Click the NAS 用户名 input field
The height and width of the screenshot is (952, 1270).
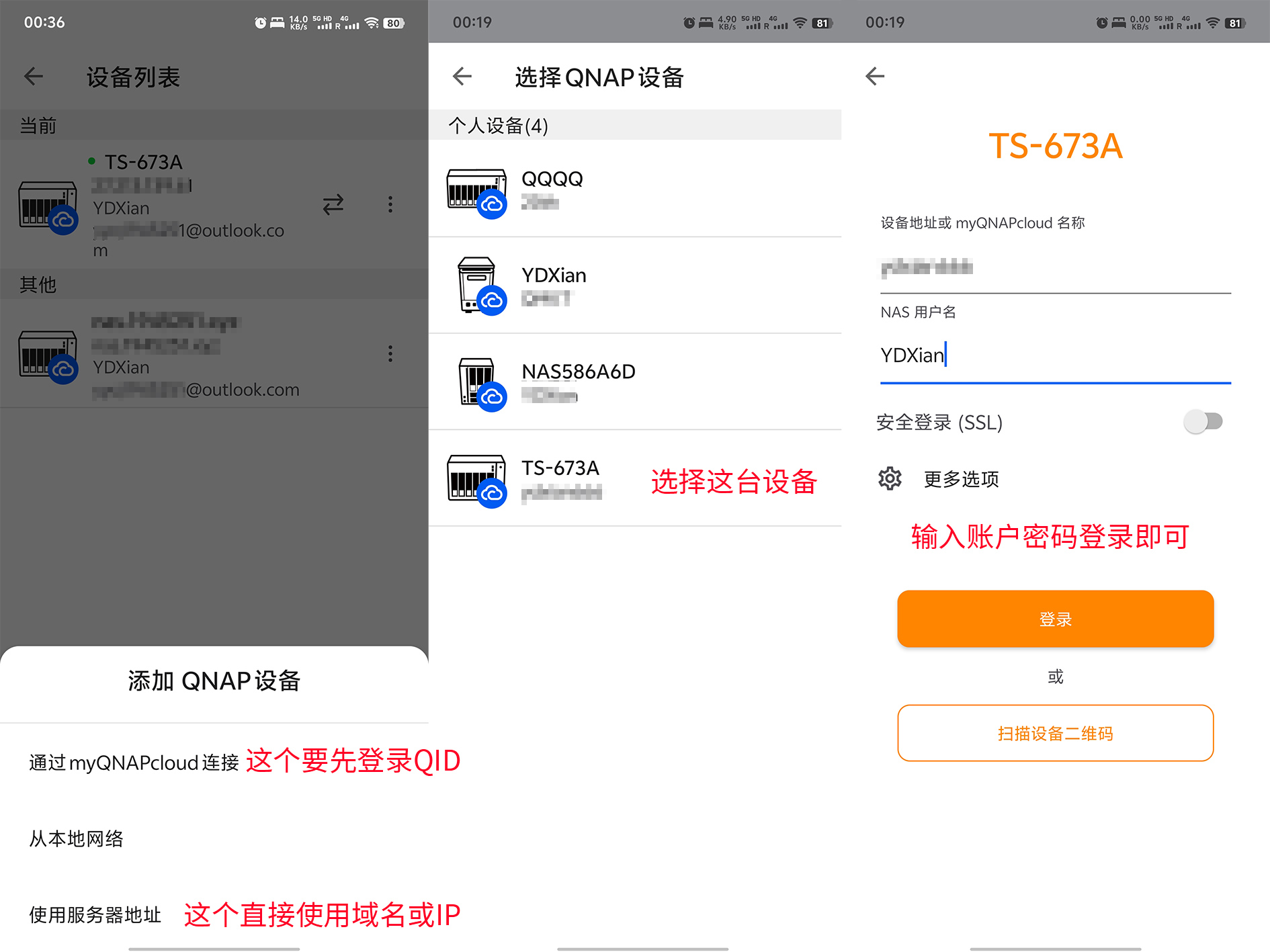click(x=1055, y=355)
